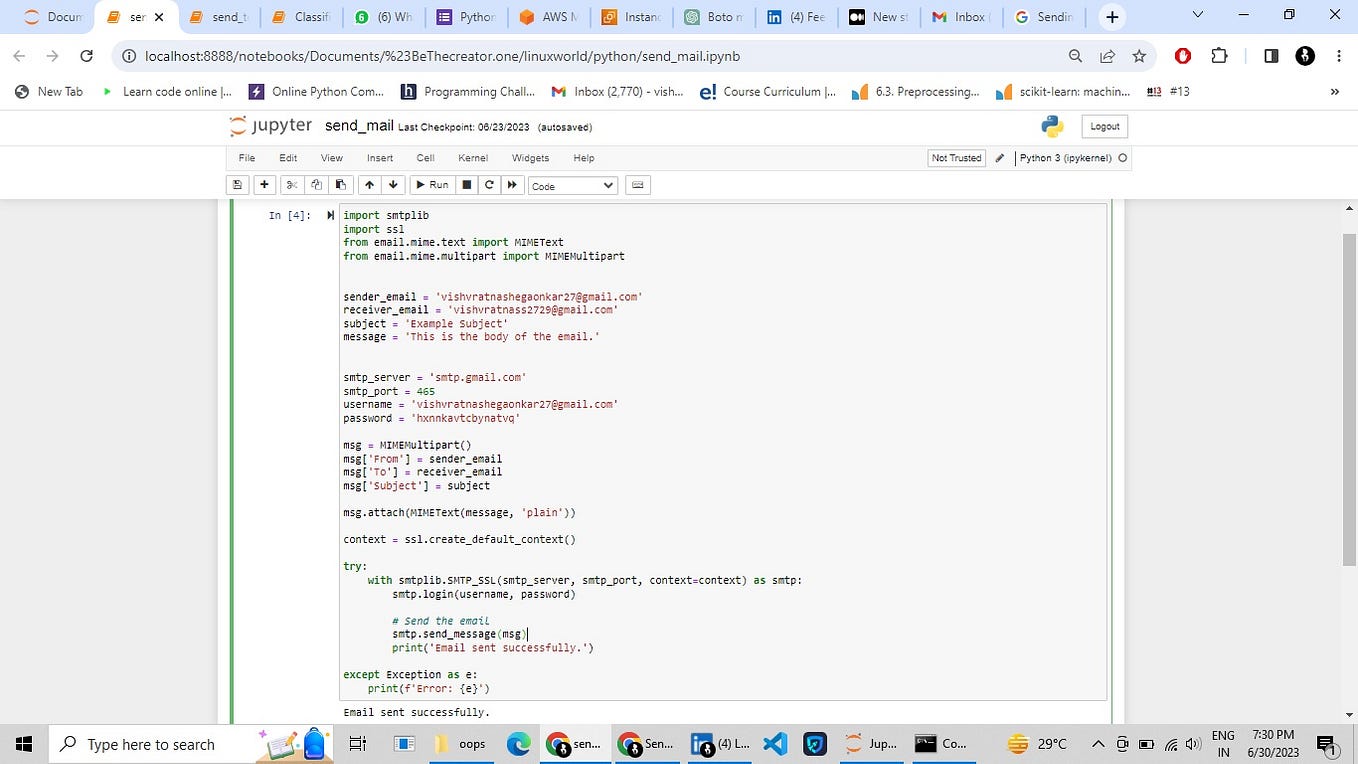Click the Logout button
The height and width of the screenshot is (764, 1358).
pos(1103,126)
